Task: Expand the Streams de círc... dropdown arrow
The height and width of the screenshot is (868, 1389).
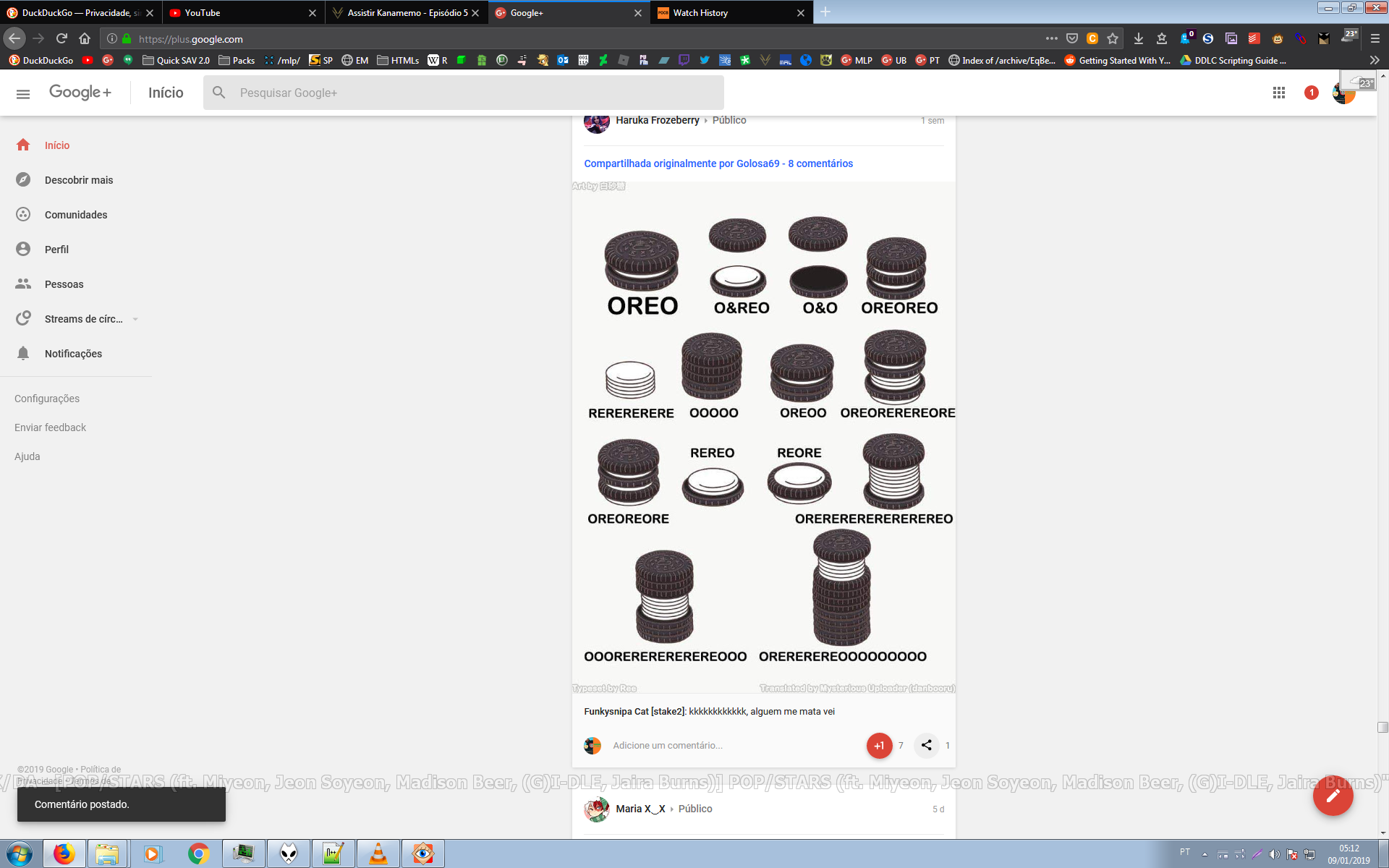Action: [135, 319]
